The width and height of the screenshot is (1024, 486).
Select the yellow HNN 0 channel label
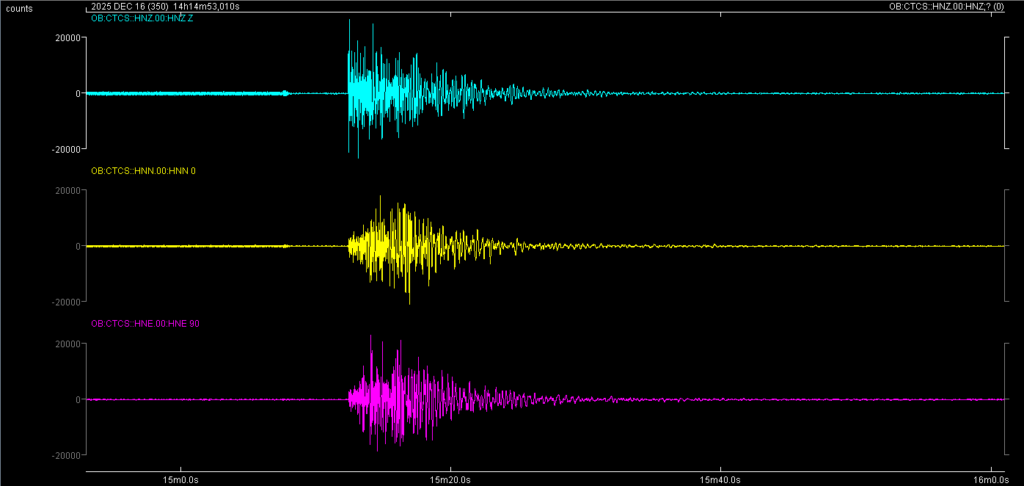point(143,171)
